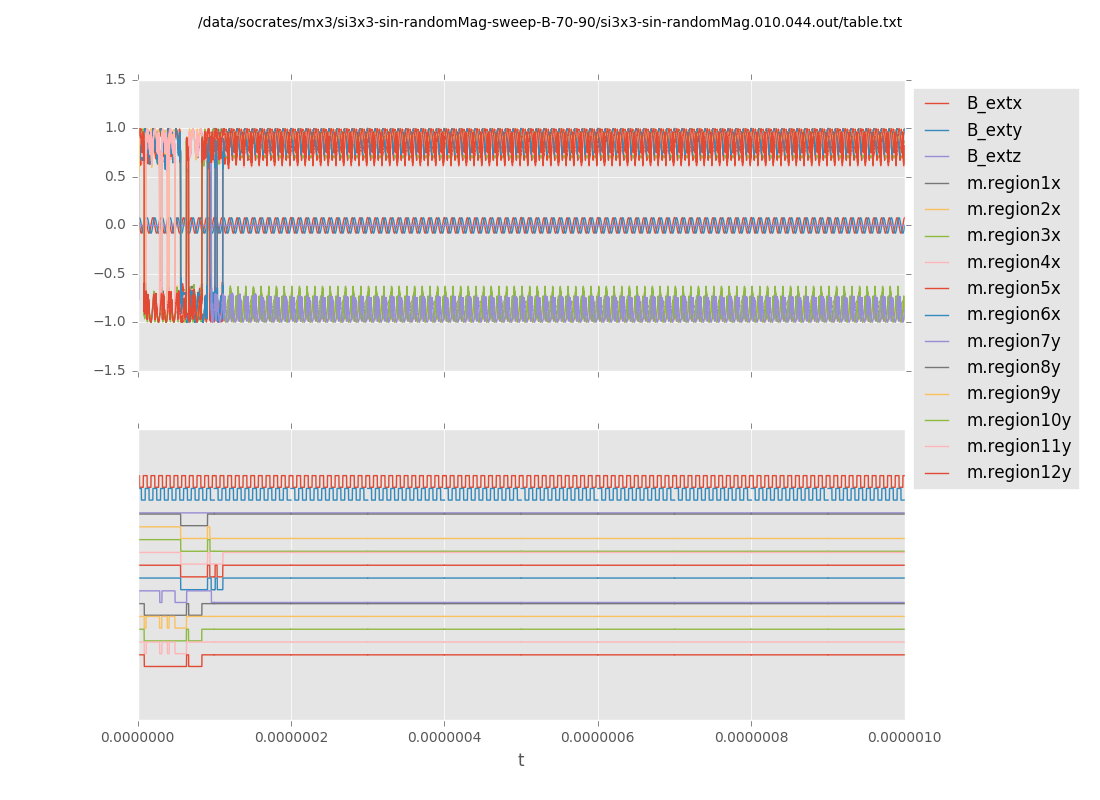Click the B_extx legend label

pos(993,103)
